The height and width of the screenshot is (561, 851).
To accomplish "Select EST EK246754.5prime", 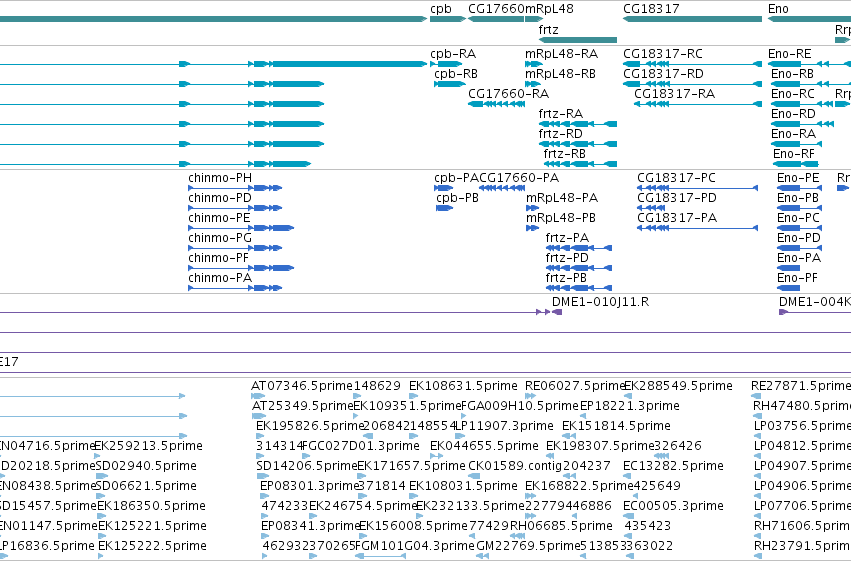I will coord(363,507).
